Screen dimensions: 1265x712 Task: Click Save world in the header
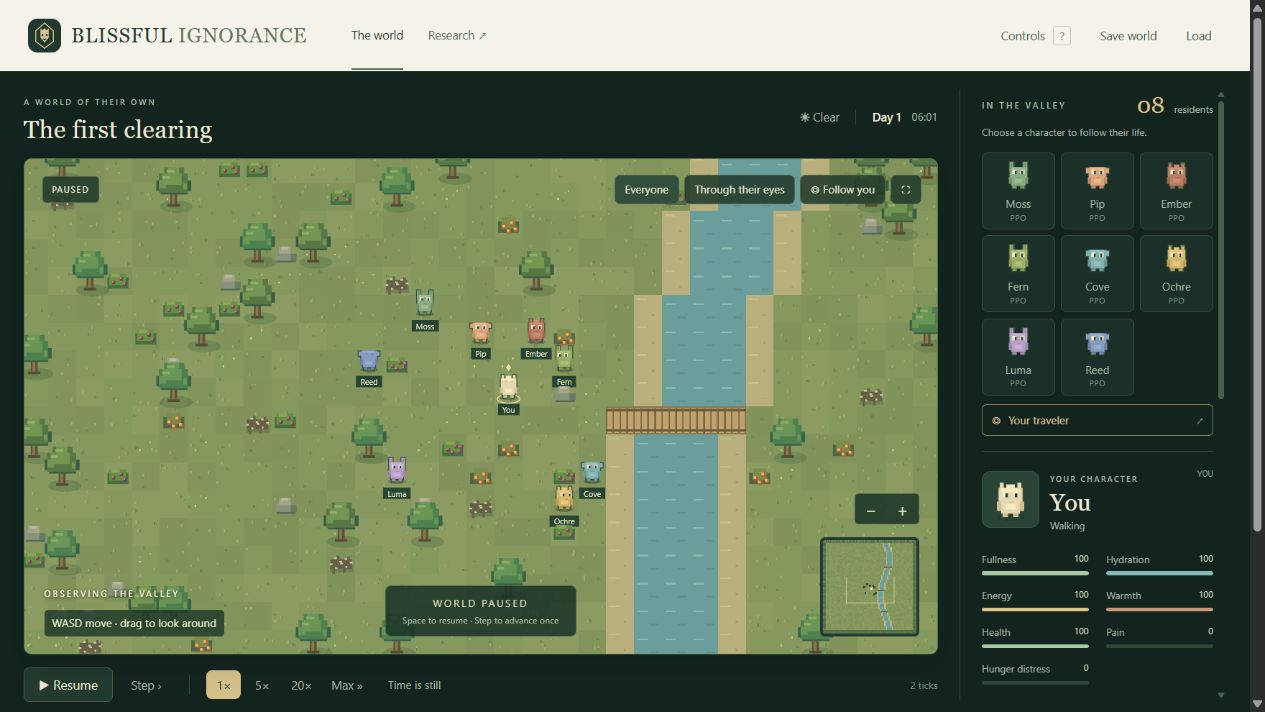pos(1128,36)
